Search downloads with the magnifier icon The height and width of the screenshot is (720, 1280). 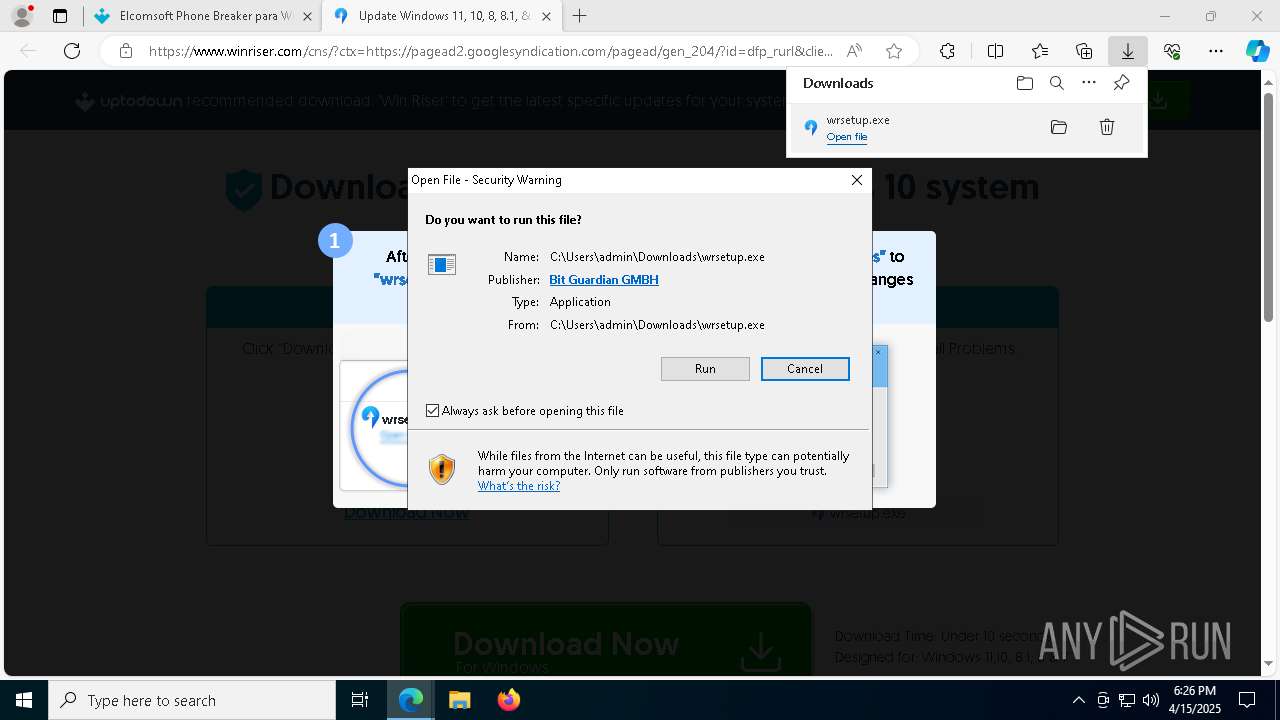tap(1056, 83)
